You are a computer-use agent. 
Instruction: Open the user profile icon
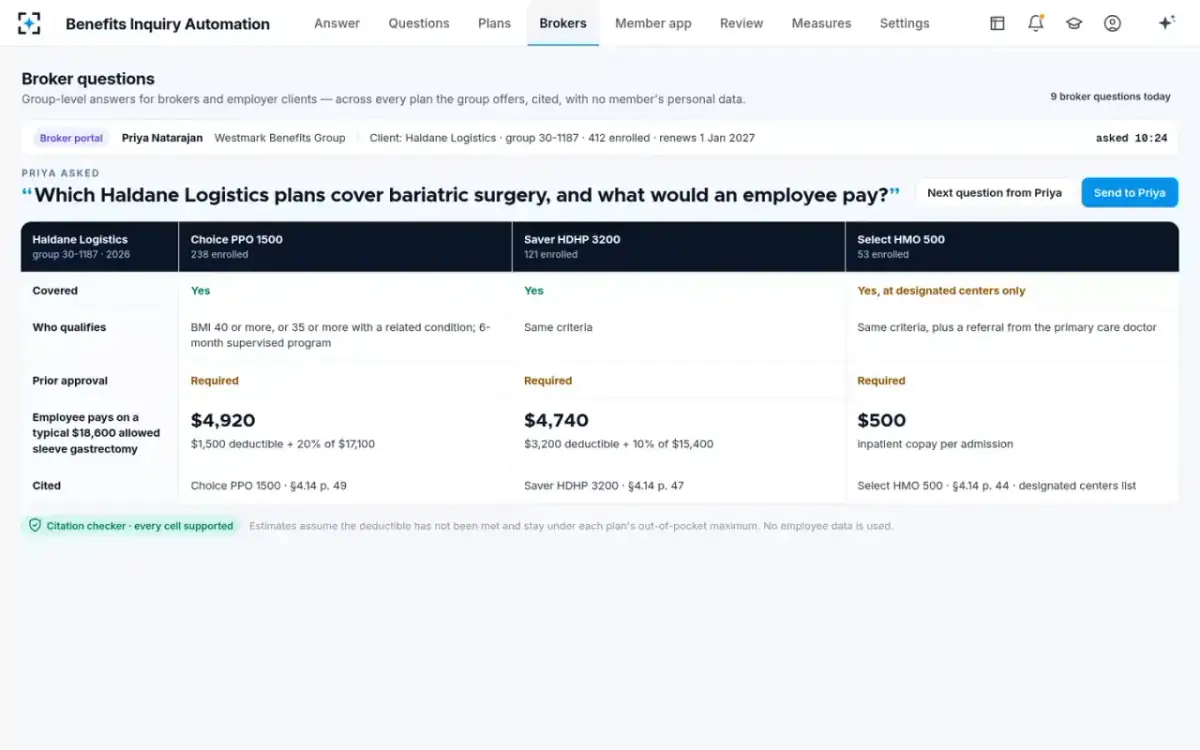tap(1112, 23)
